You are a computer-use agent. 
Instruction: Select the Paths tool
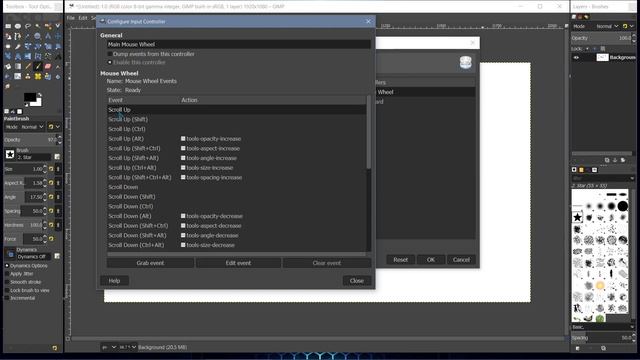pos(18,36)
